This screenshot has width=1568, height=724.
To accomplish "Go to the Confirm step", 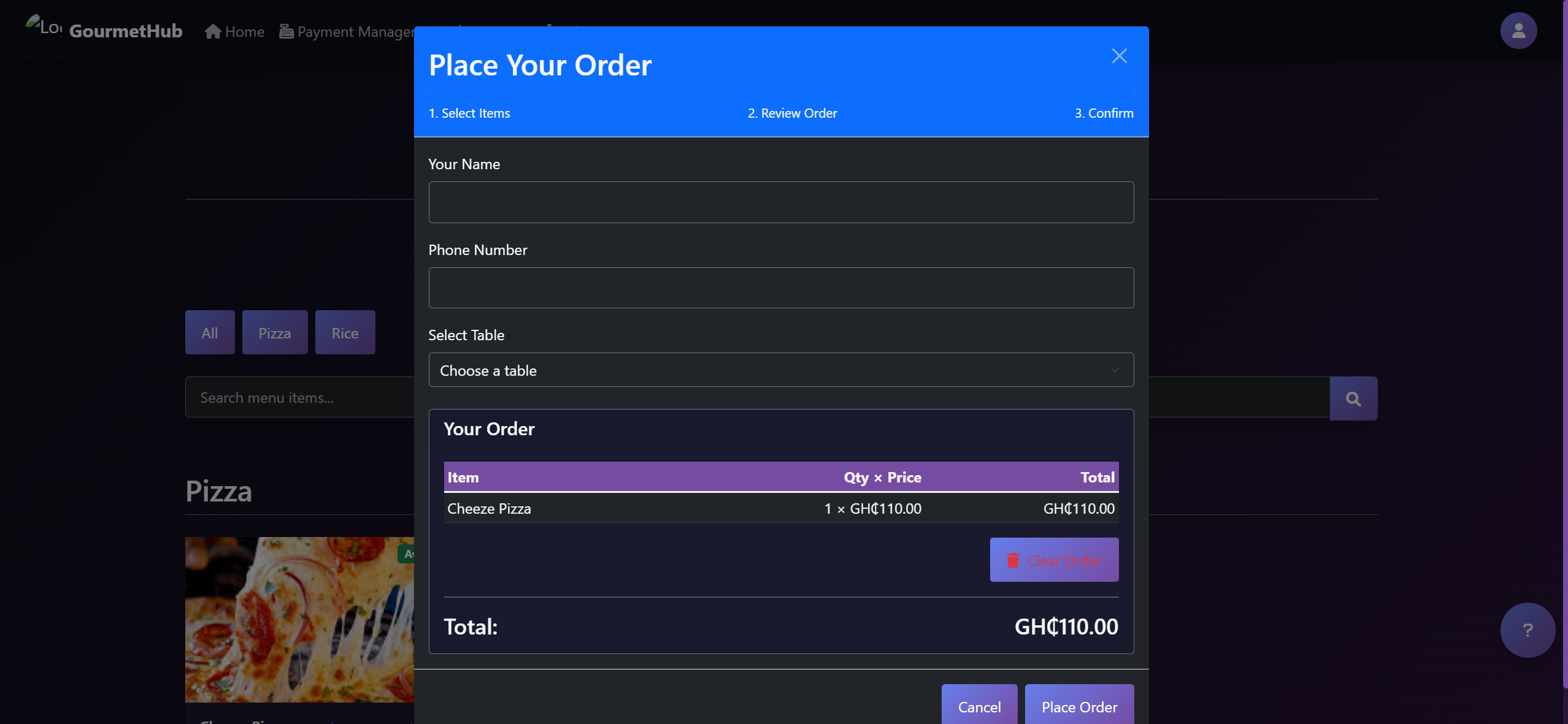I will [x=1104, y=113].
